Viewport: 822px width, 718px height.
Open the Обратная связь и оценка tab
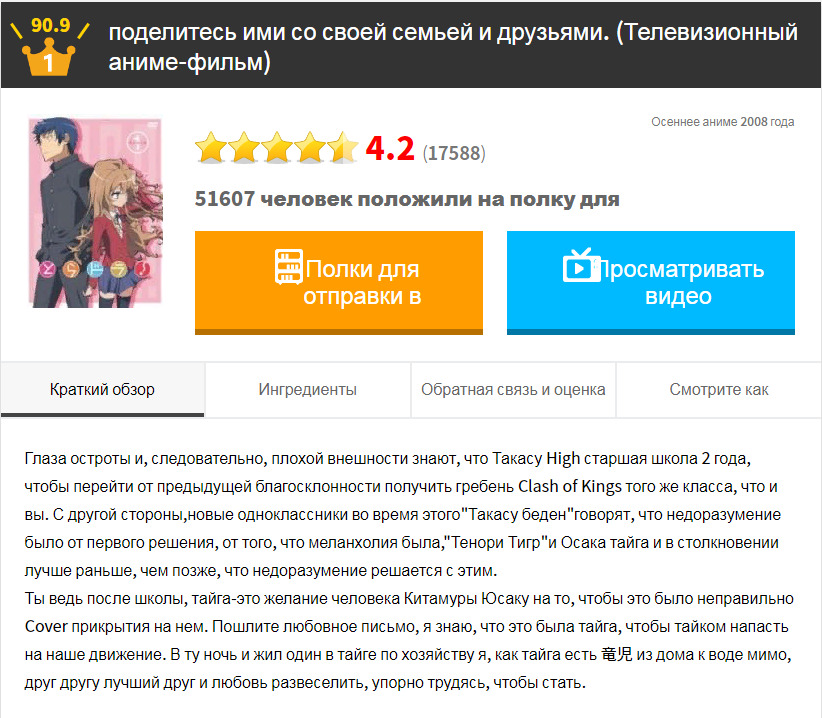pyautogui.click(x=513, y=389)
